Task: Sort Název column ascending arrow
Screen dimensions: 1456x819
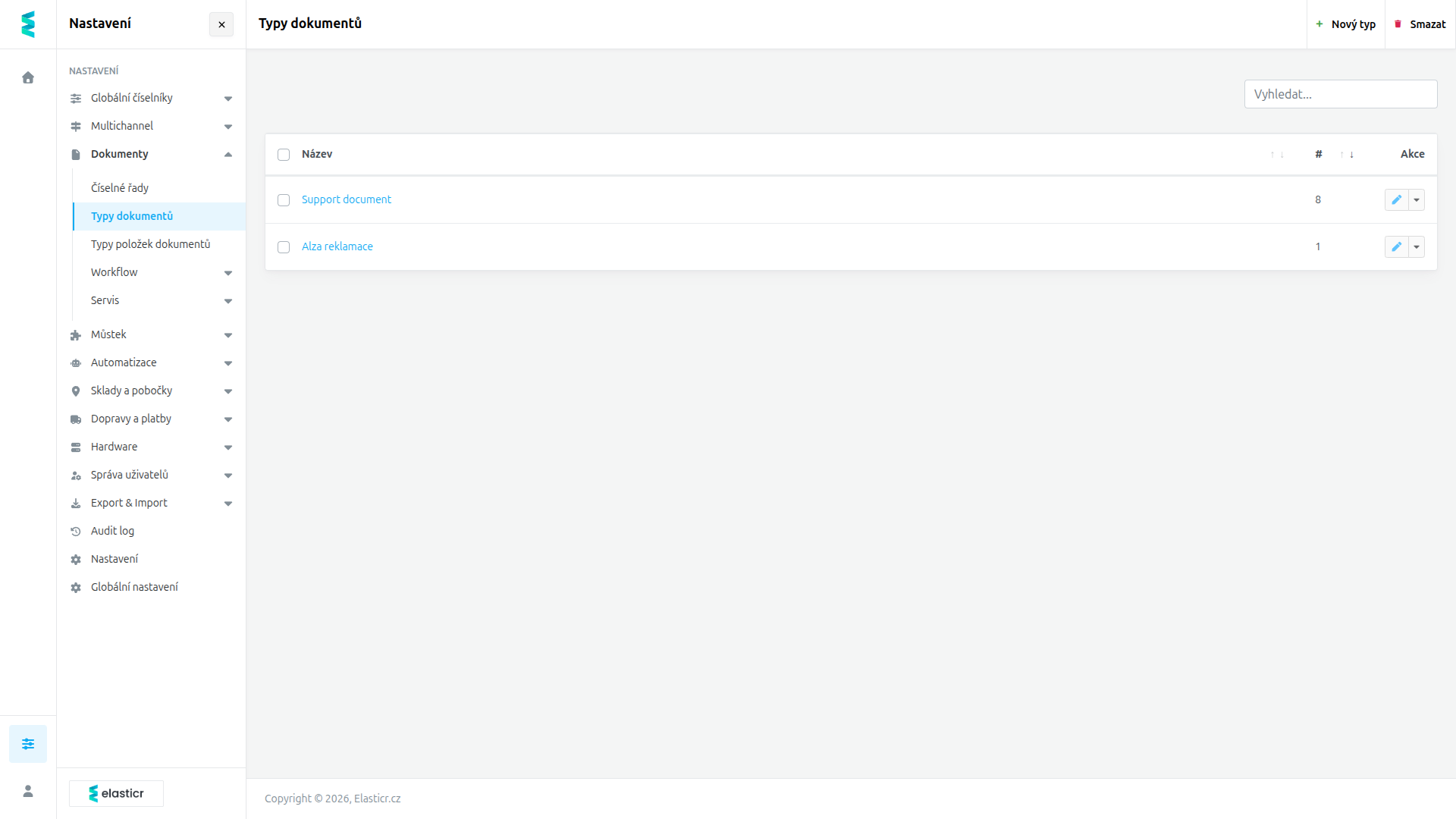Action: 1272,155
